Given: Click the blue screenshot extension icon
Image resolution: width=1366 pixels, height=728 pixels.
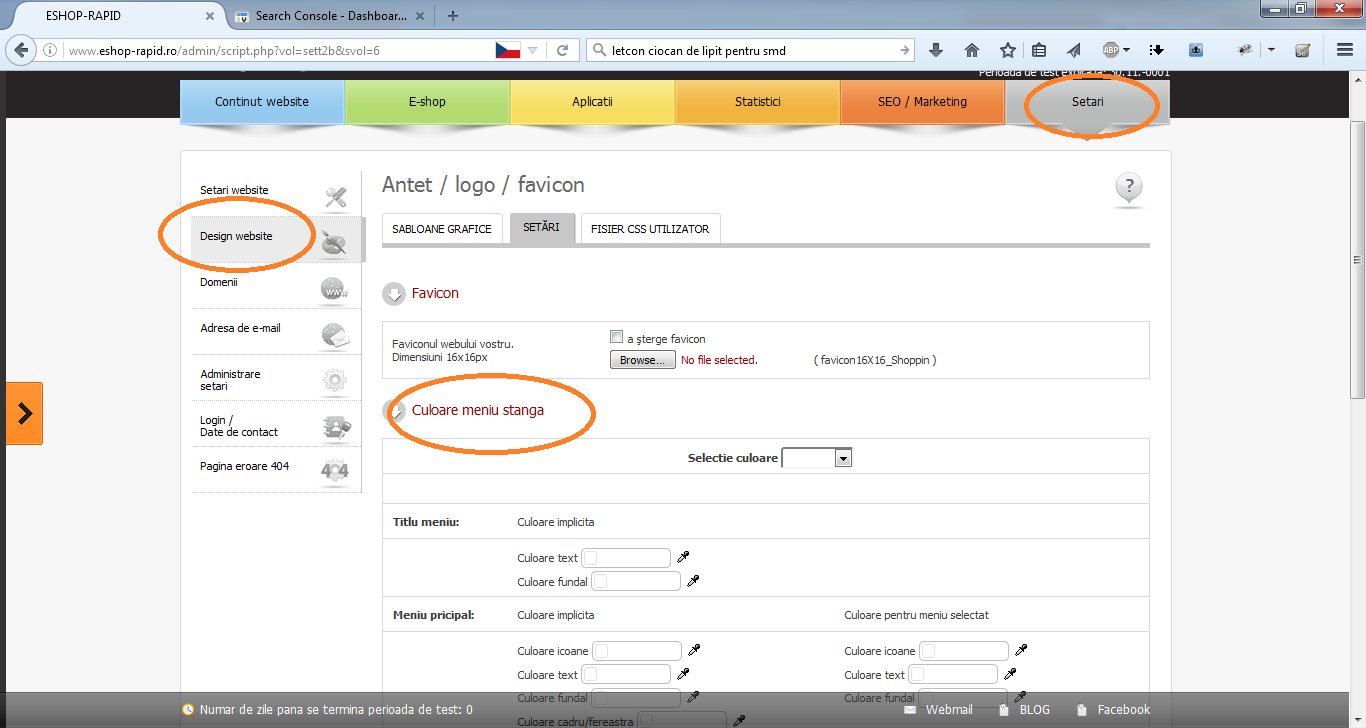Looking at the screenshot, I should pos(1196,50).
